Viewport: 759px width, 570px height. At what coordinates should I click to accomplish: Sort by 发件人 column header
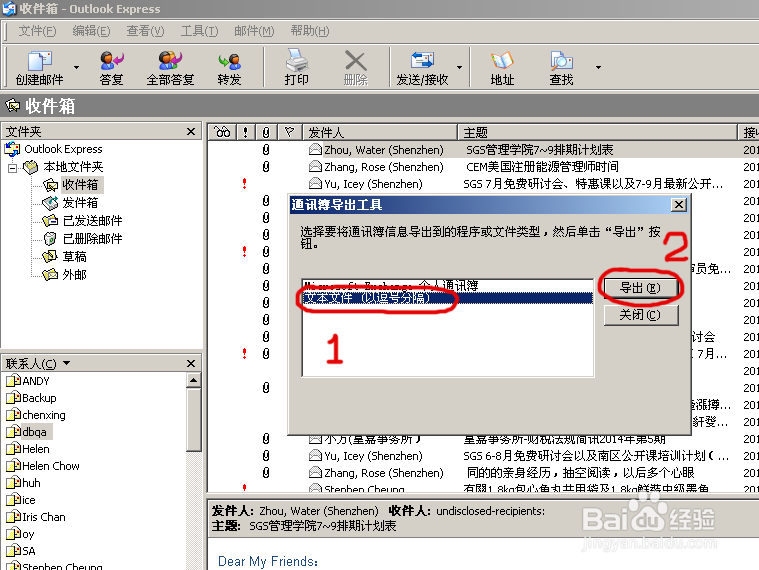point(380,132)
